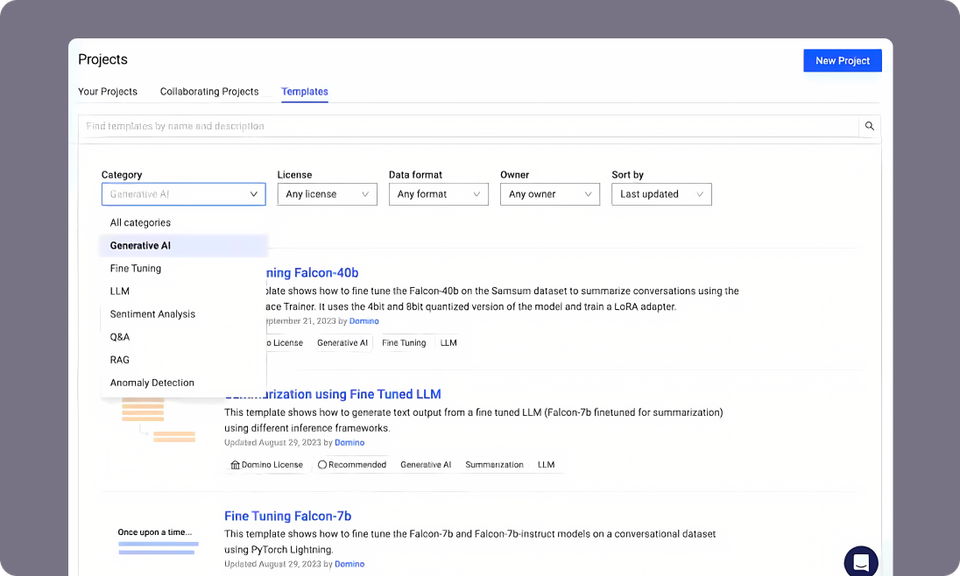Switch to the Collaborating Projects tab
960x576 pixels.
209,91
